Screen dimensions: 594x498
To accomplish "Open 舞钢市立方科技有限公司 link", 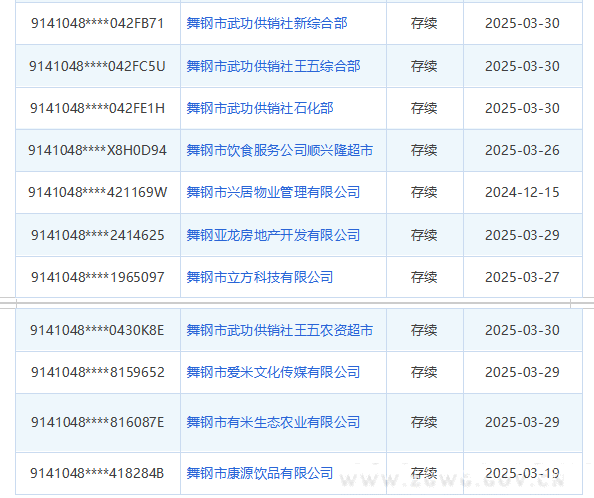I will coord(260,277).
